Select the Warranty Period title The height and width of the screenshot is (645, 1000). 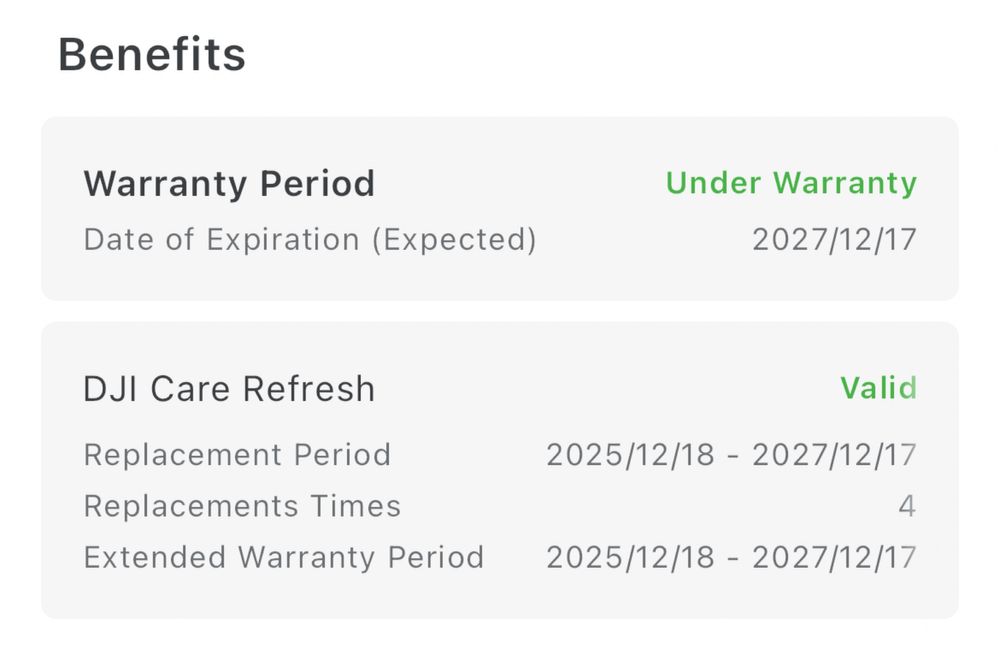tap(229, 184)
